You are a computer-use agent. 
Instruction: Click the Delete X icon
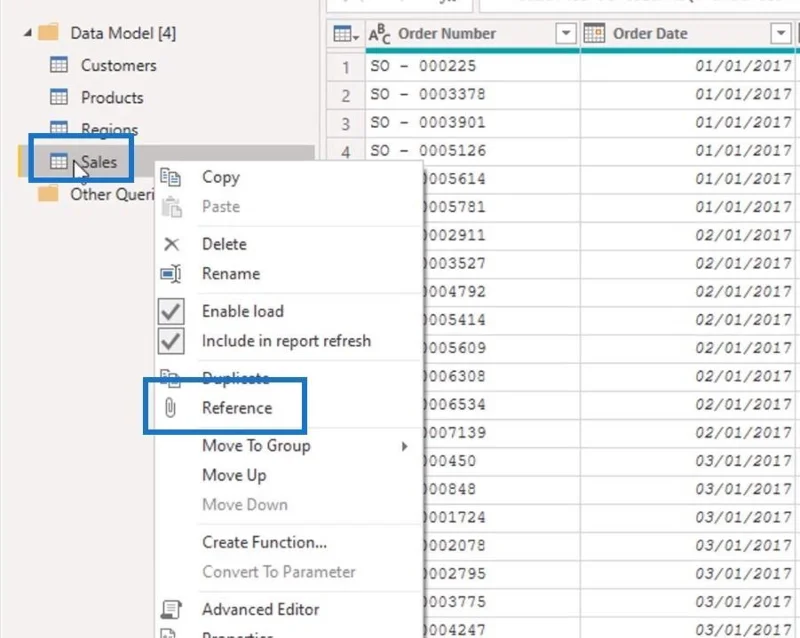tap(171, 244)
